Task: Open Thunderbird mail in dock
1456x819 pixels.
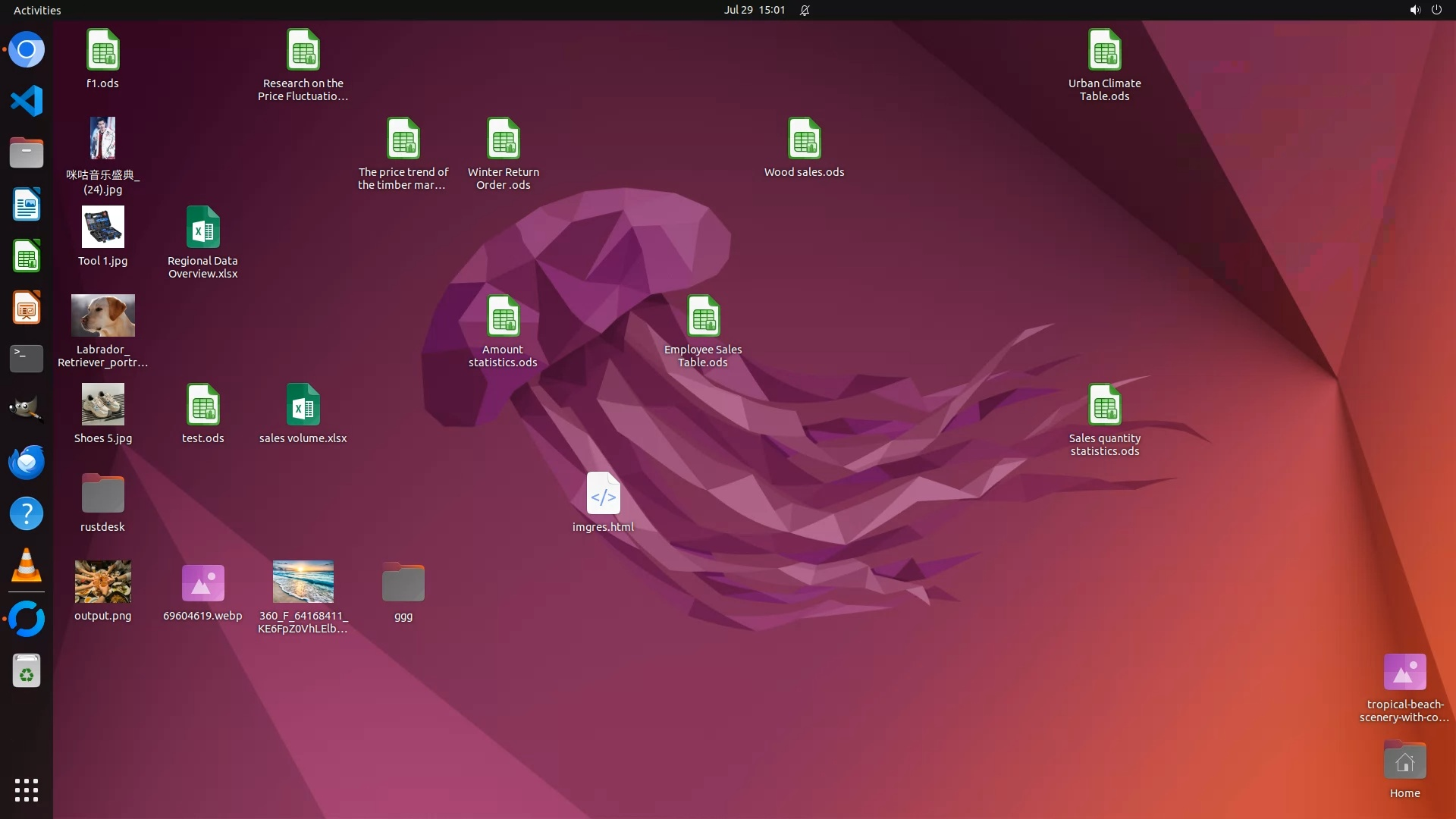Action: coord(27,462)
